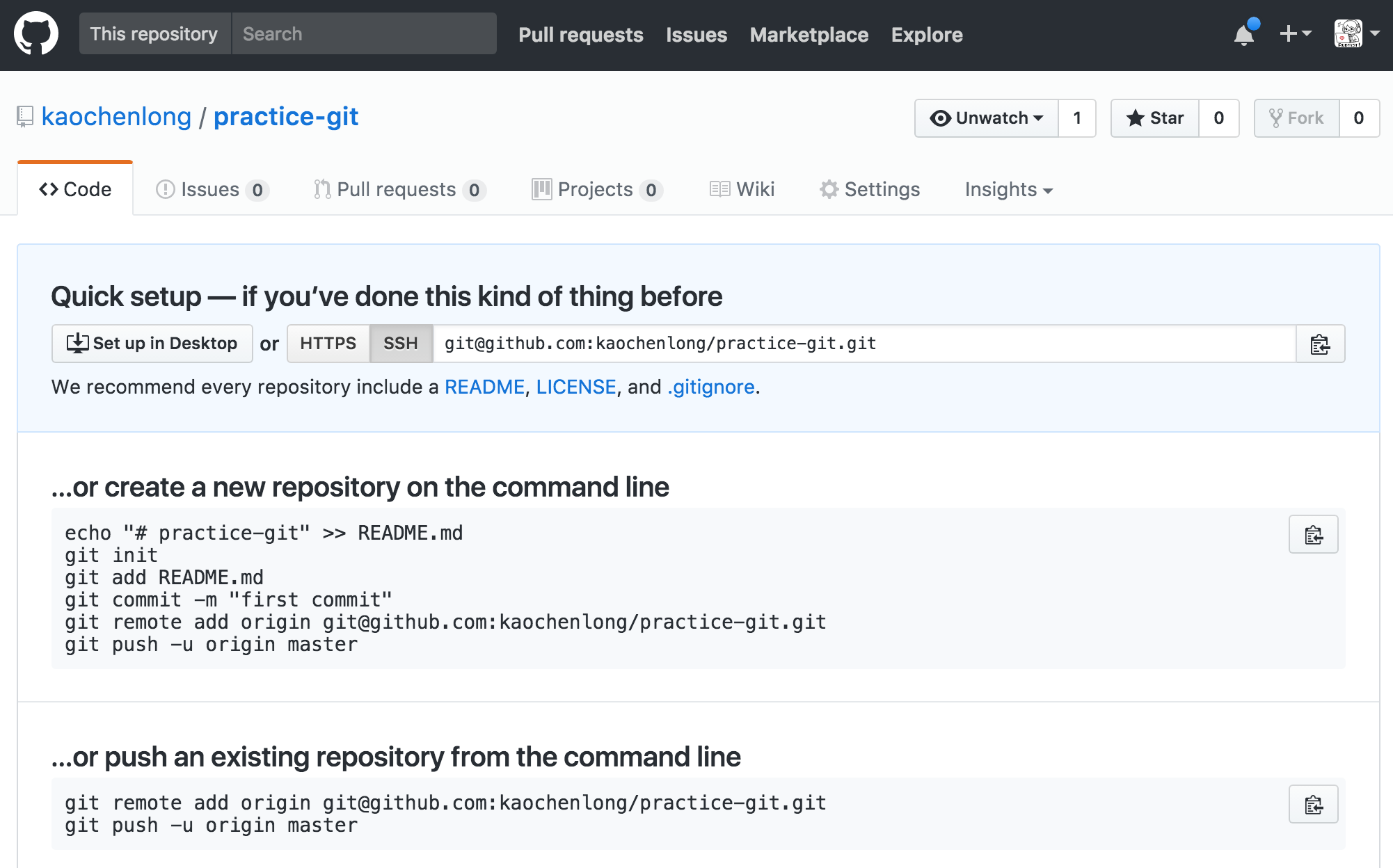1393x868 pixels.
Task: Click the repository book icon
Action: click(25, 116)
